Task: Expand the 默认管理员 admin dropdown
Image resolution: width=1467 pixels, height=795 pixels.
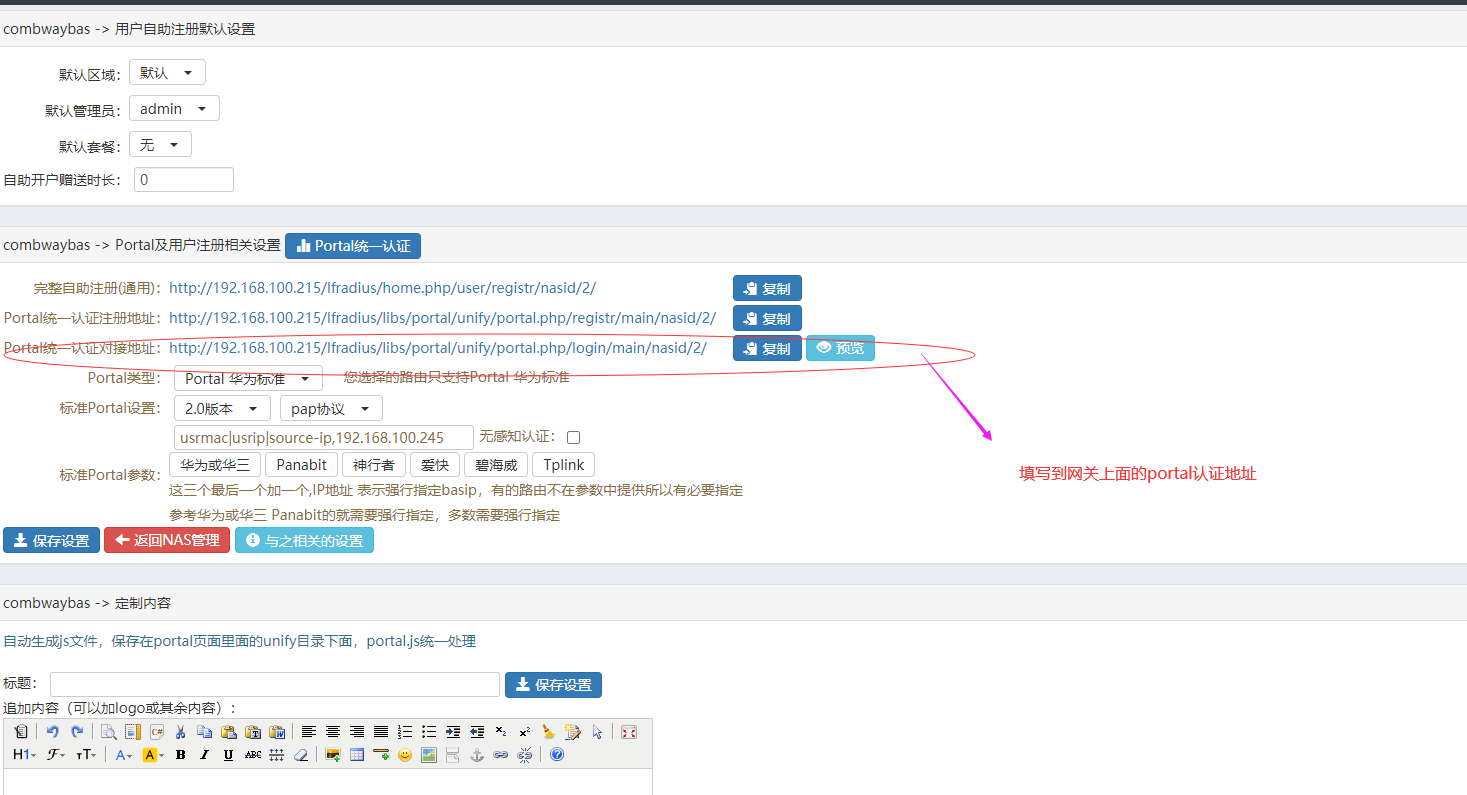Action: pyautogui.click(x=174, y=109)
